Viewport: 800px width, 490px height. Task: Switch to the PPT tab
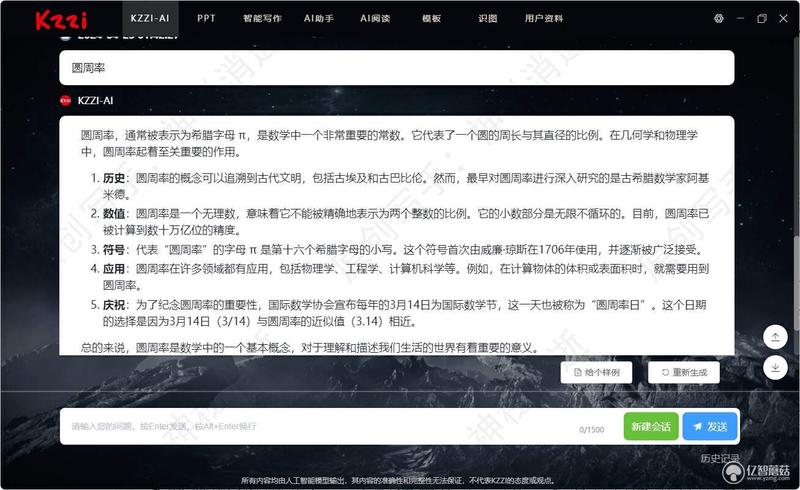point(206,18)
